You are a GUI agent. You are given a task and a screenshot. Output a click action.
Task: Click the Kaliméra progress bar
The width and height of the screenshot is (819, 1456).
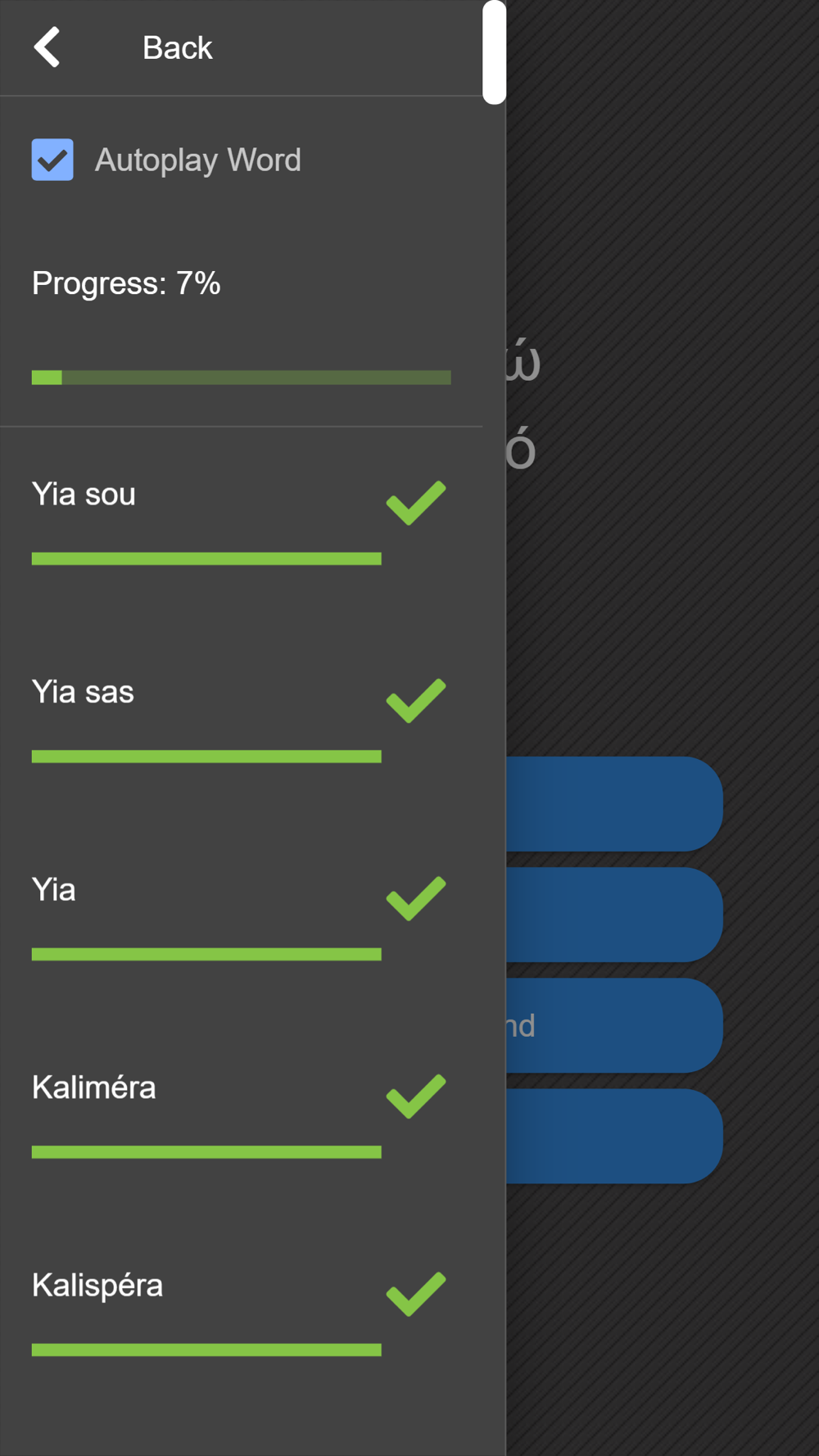point(206,1152)
